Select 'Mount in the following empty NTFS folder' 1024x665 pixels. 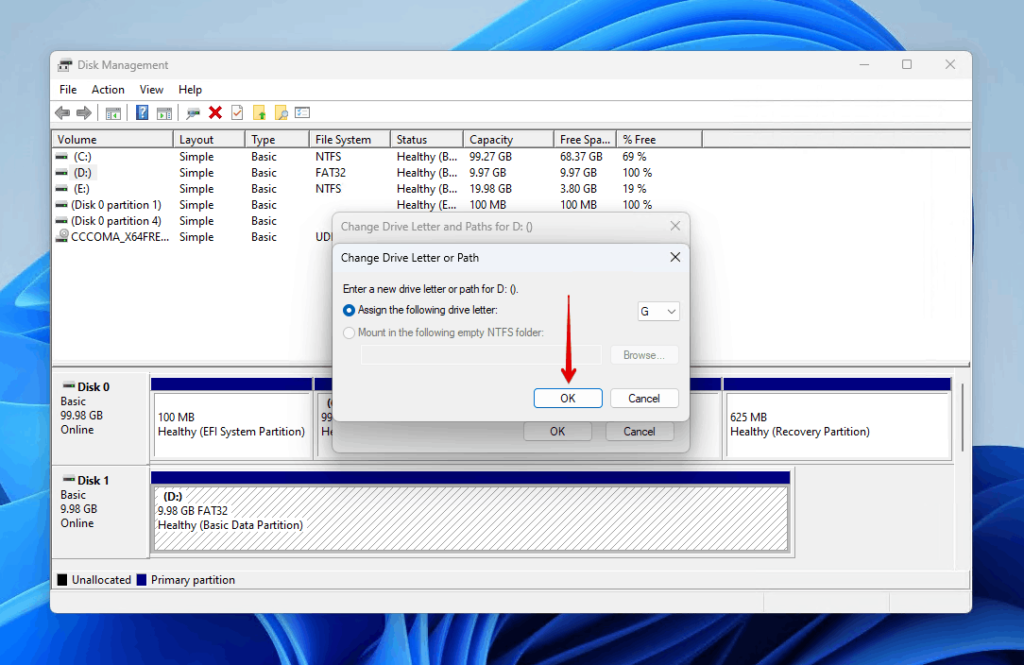point(350,332)
